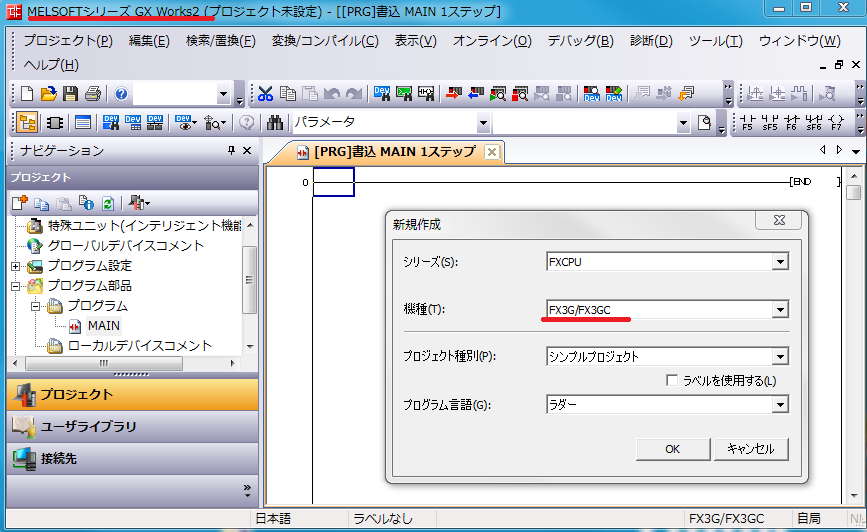This screenshot has height=532, width=867.
Task: Click 日本語 in the status bar
Action: coord(273,519)
